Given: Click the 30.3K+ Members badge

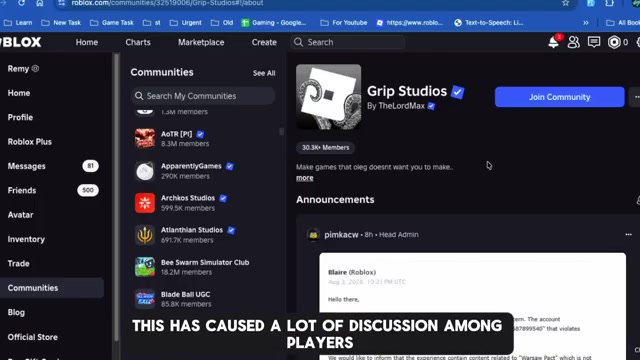Looking at the screenshot, I should pos(325,147).
